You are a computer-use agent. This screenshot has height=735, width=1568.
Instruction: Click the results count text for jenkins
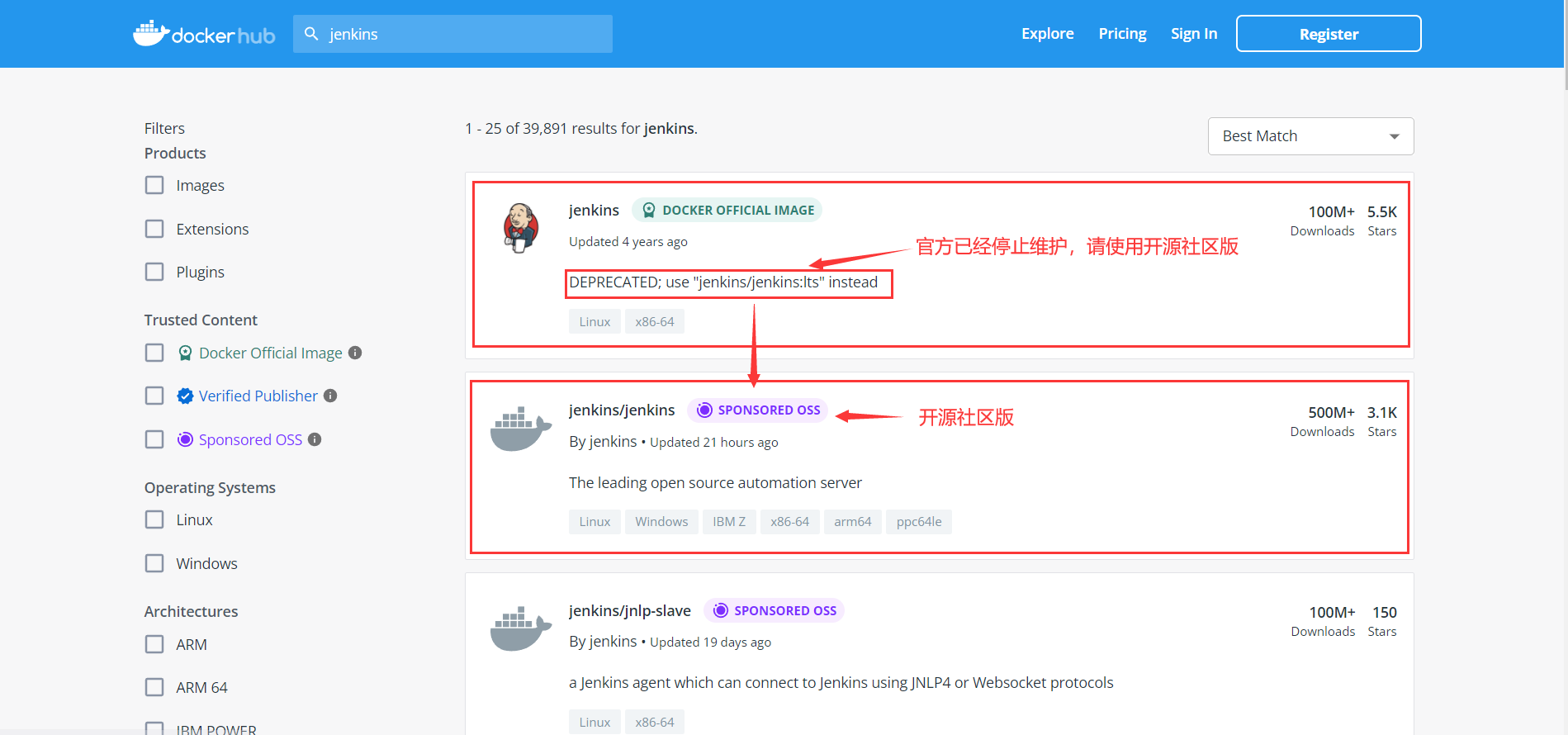coord(581,128)
